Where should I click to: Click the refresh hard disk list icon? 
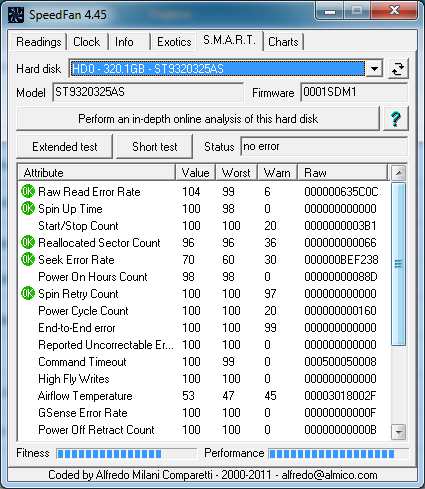click(x=398, y=69)
